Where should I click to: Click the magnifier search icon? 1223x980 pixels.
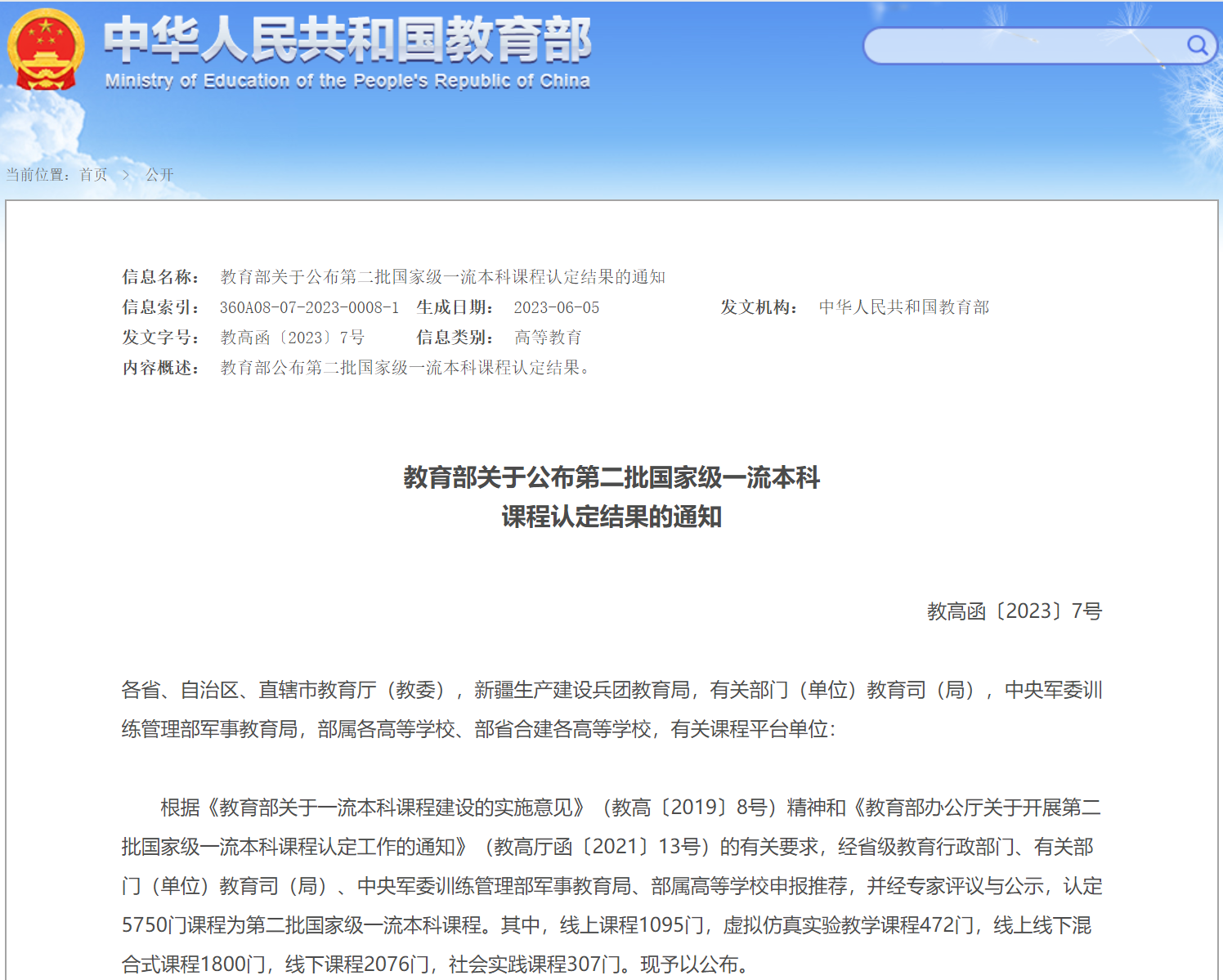[x=1197, y=45]
